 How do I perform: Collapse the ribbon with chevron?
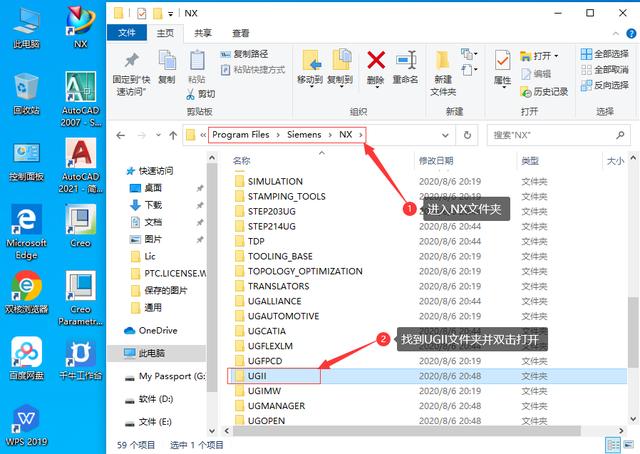[616, 33]
